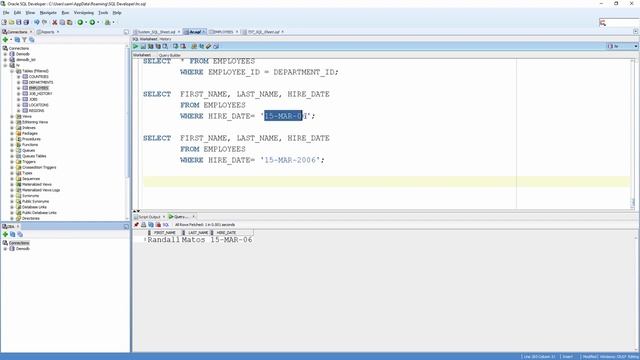Image resolution: width=640 pixels, height=360 pixels.
Task: Click the Paste icon in main toolbar
Action: click(x=69, y=22)
